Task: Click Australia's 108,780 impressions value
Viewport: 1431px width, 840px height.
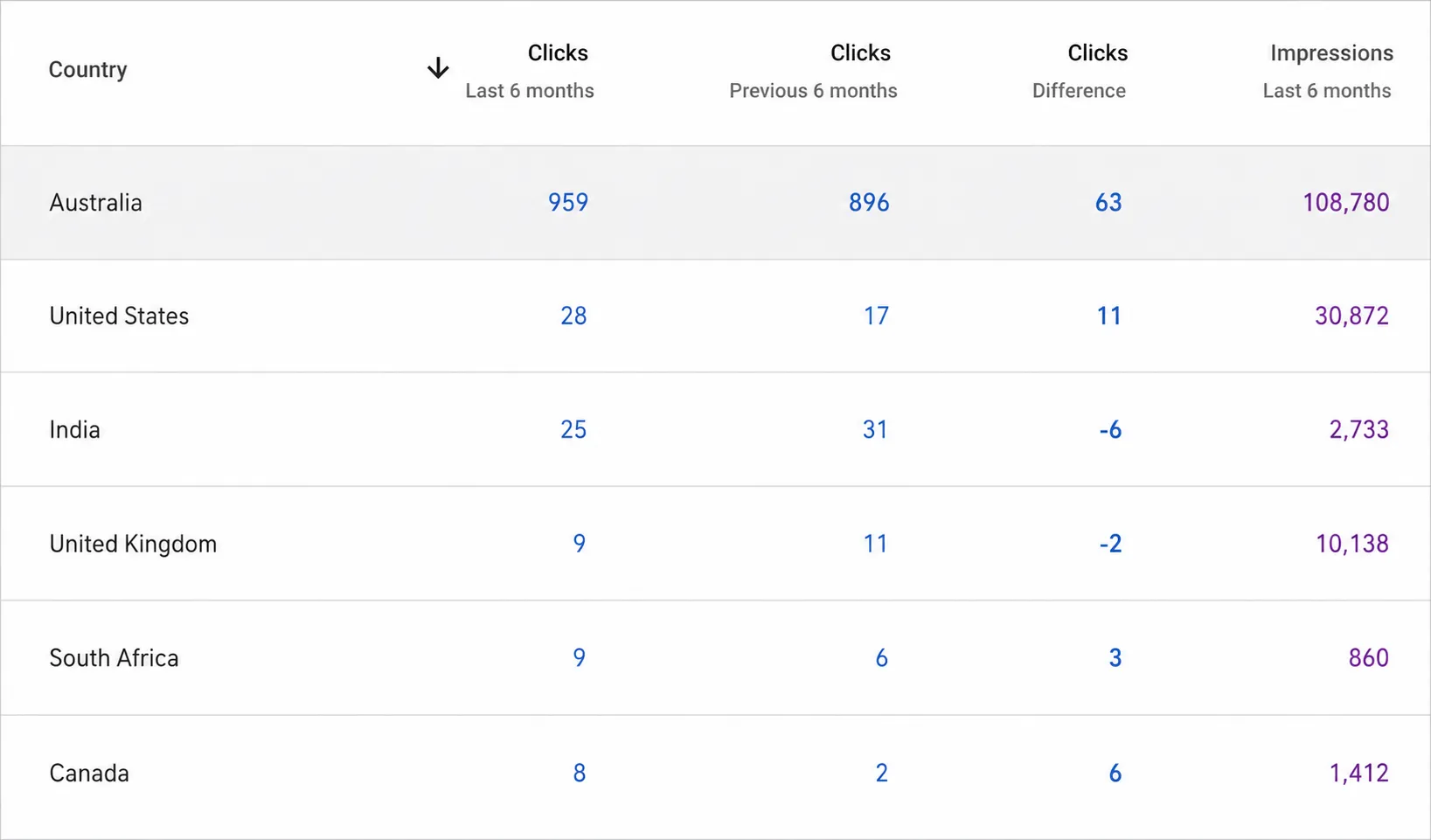Action: point(1346,203)
